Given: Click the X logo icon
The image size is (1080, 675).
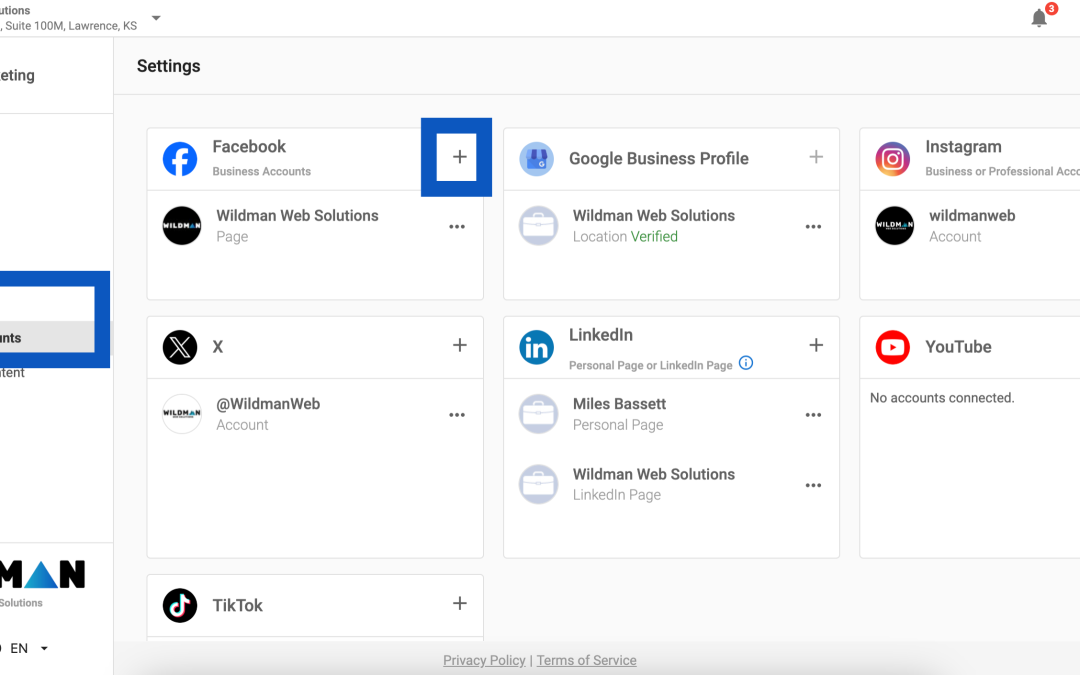Looking at the screenshot, I should pyautogui.click(x=180, y=347).
